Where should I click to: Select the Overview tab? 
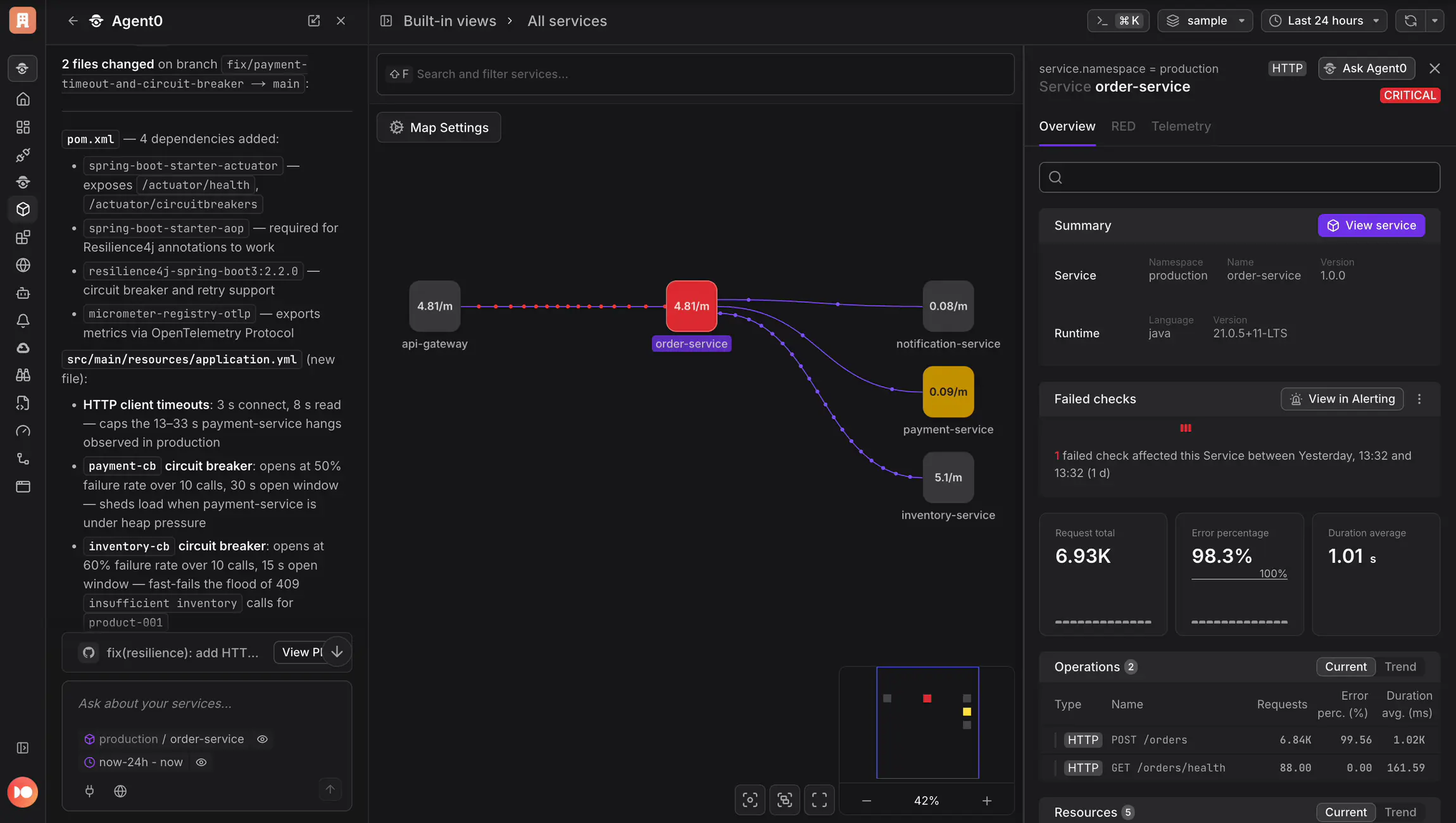[x=1067, y=126]
